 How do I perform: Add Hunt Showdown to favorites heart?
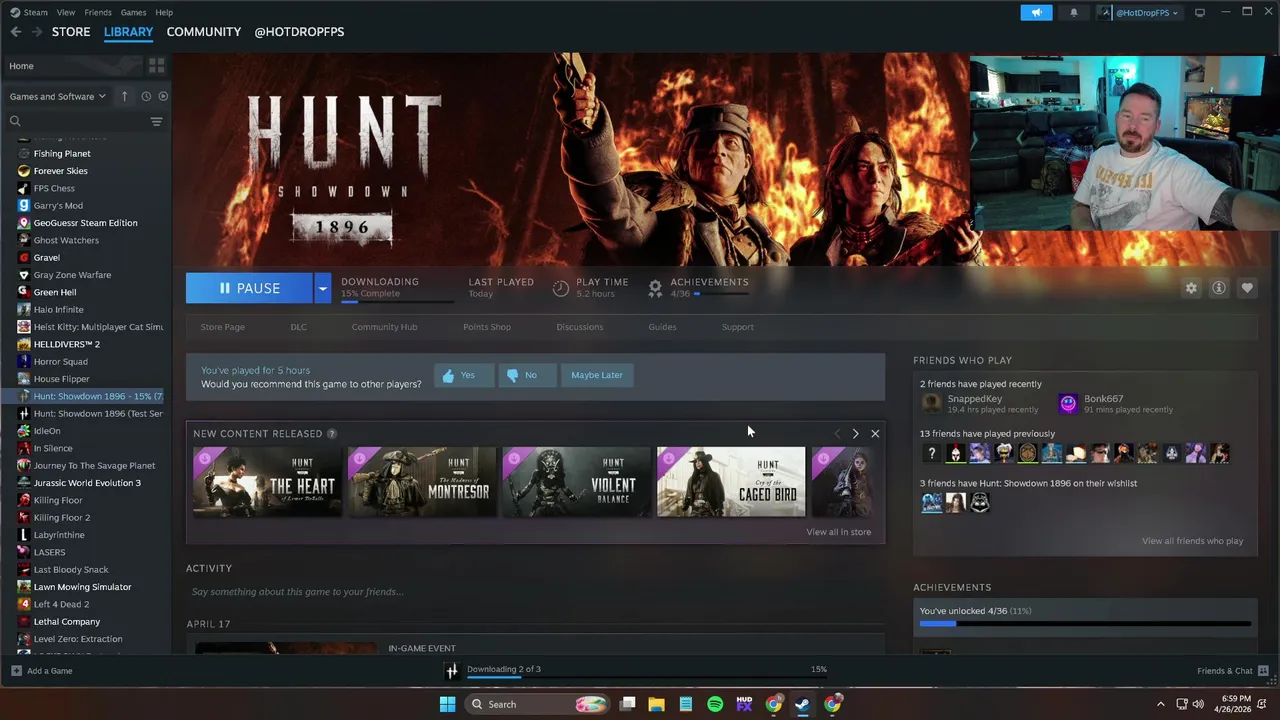1247,288
